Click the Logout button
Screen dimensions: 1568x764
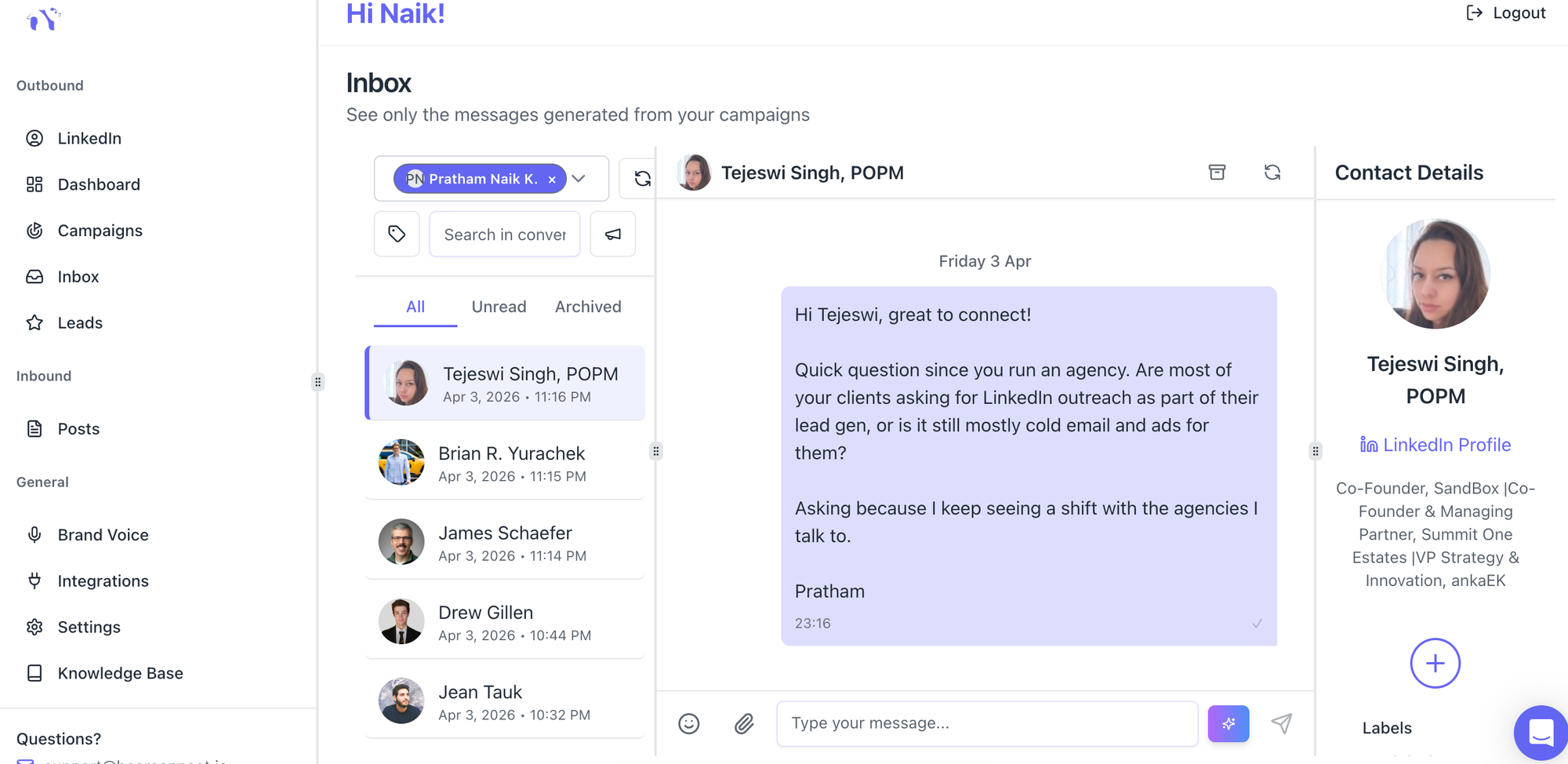pyautogui.click(x=1506, y=13)
